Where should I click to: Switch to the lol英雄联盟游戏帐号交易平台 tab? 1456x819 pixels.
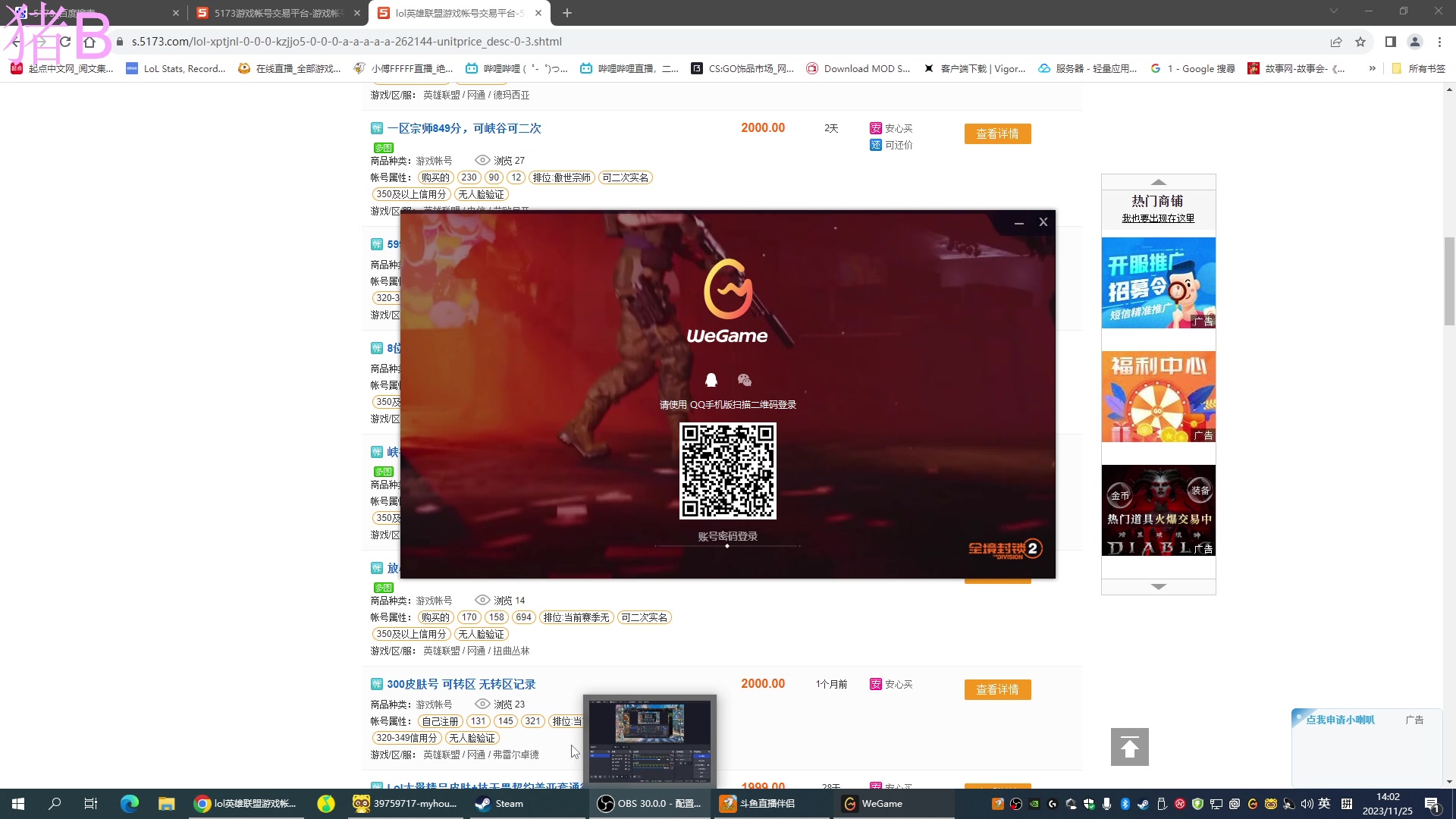[460, 13]
